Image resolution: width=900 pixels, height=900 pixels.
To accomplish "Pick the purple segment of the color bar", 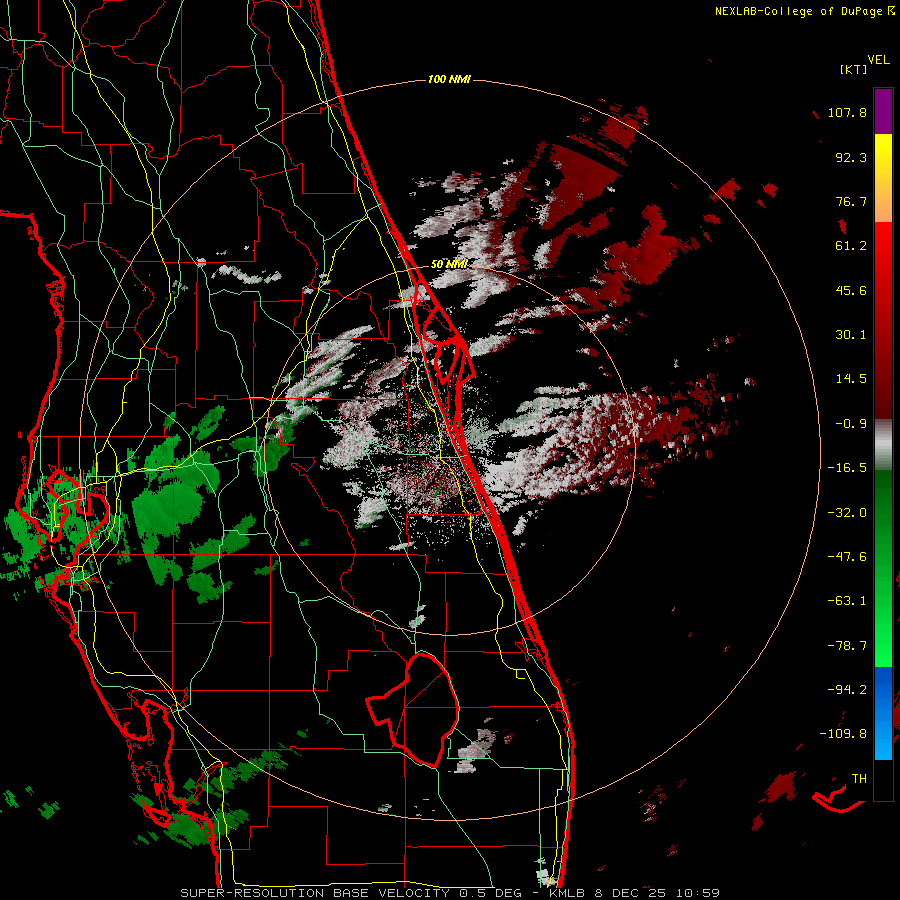I will pos(883,111).
